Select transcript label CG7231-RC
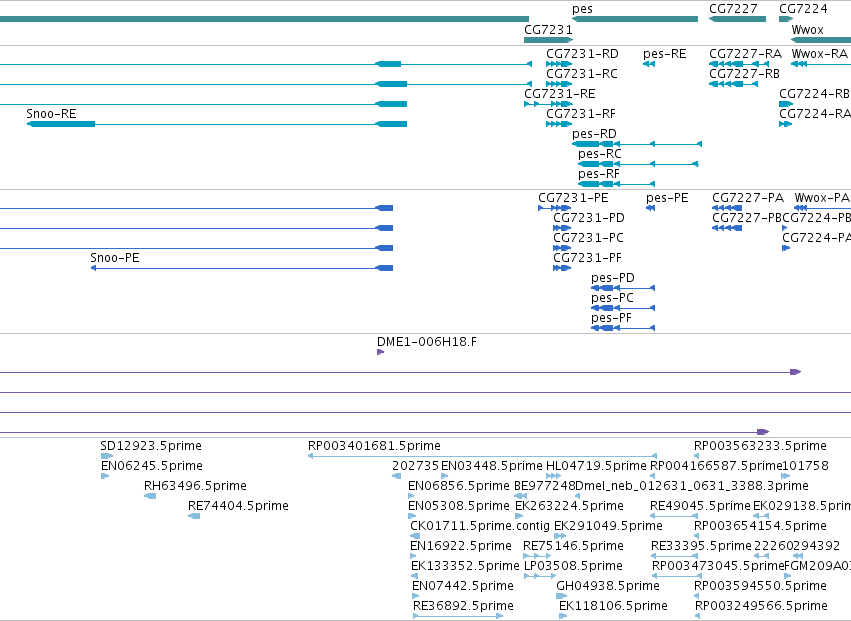Image resolution: width=851 pixels, height=621 pixels. [x=582, y=74]
